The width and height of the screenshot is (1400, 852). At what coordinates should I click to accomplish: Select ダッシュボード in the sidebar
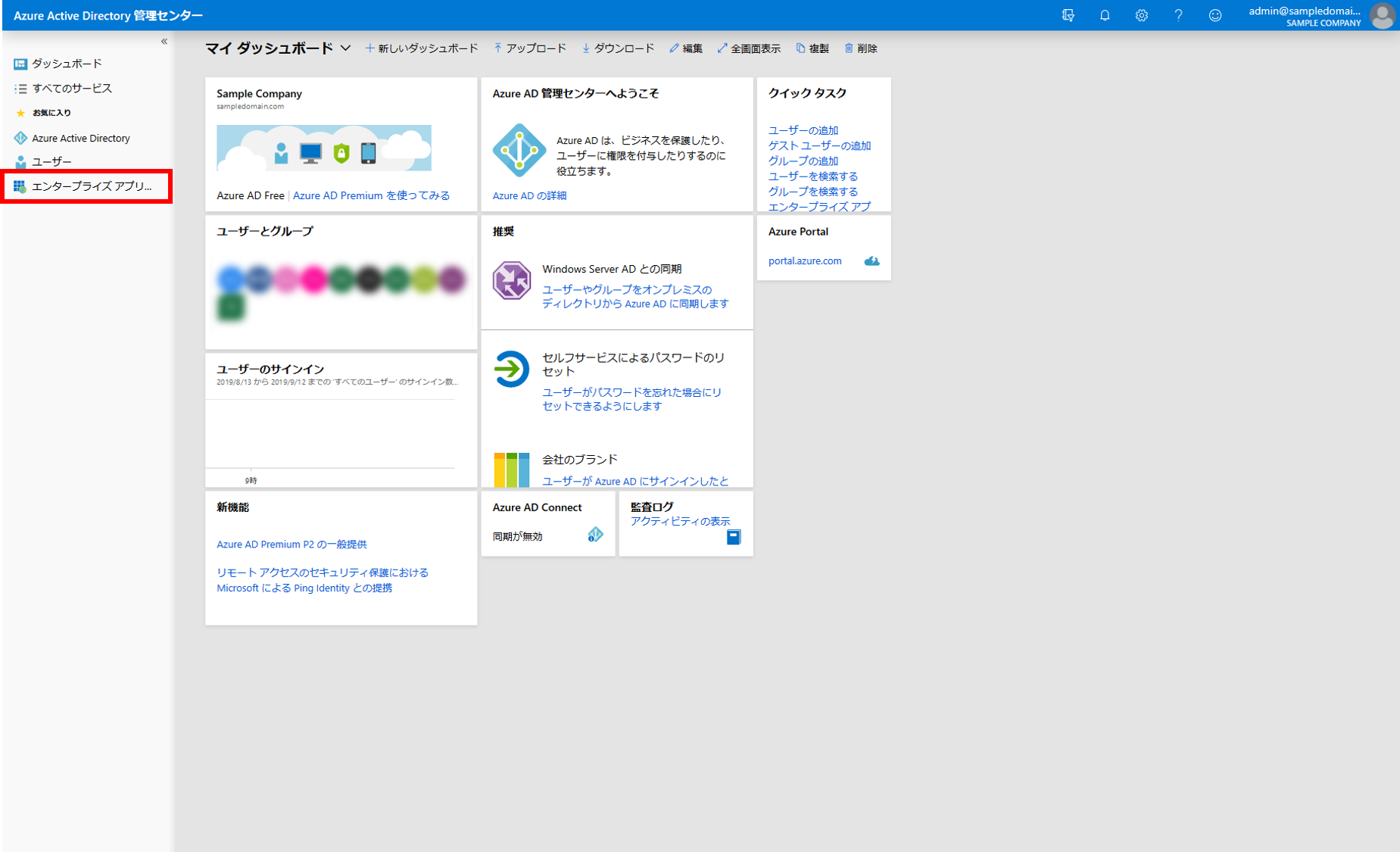[x=67, y=64]
